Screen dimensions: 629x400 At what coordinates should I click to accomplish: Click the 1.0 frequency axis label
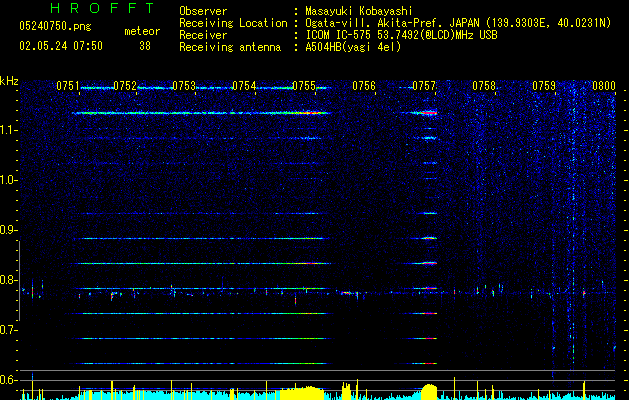tap(8, 180)
